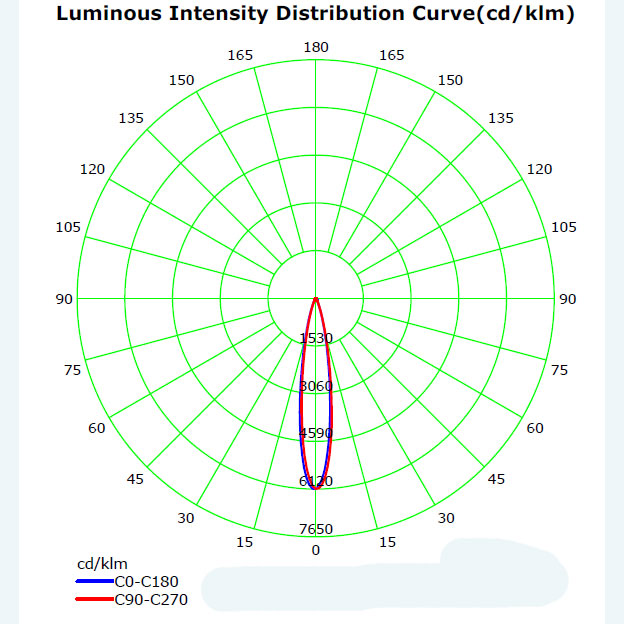
Task: Select the 7650 radial scale value
Action: [316, 529]
